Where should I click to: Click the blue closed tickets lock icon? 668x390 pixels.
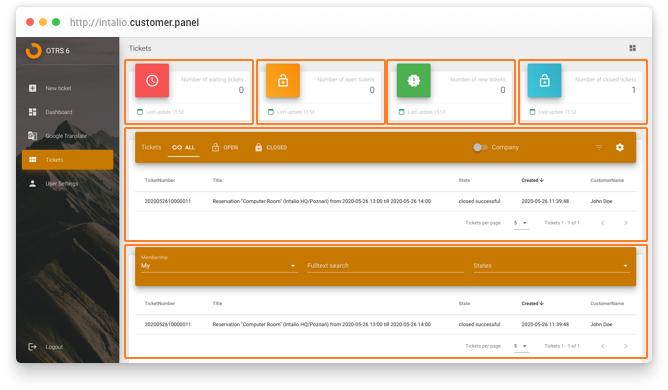pos(544,81)
